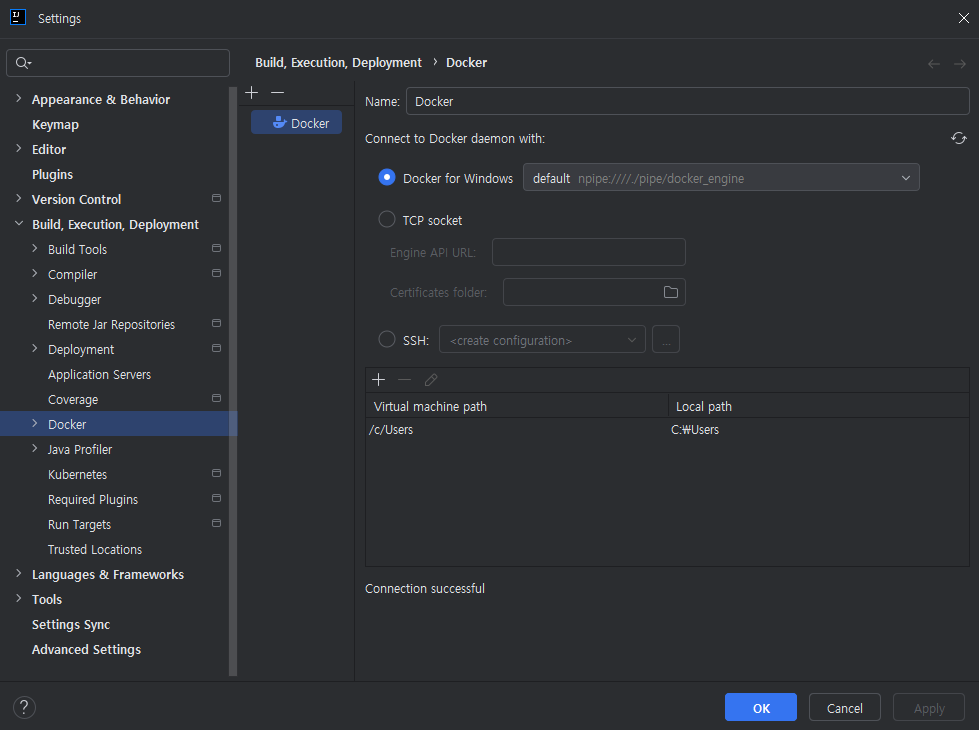The image size is (979, 730).
Task: Click the IntelliJ logo in the title bar
Action: [18, 17]
